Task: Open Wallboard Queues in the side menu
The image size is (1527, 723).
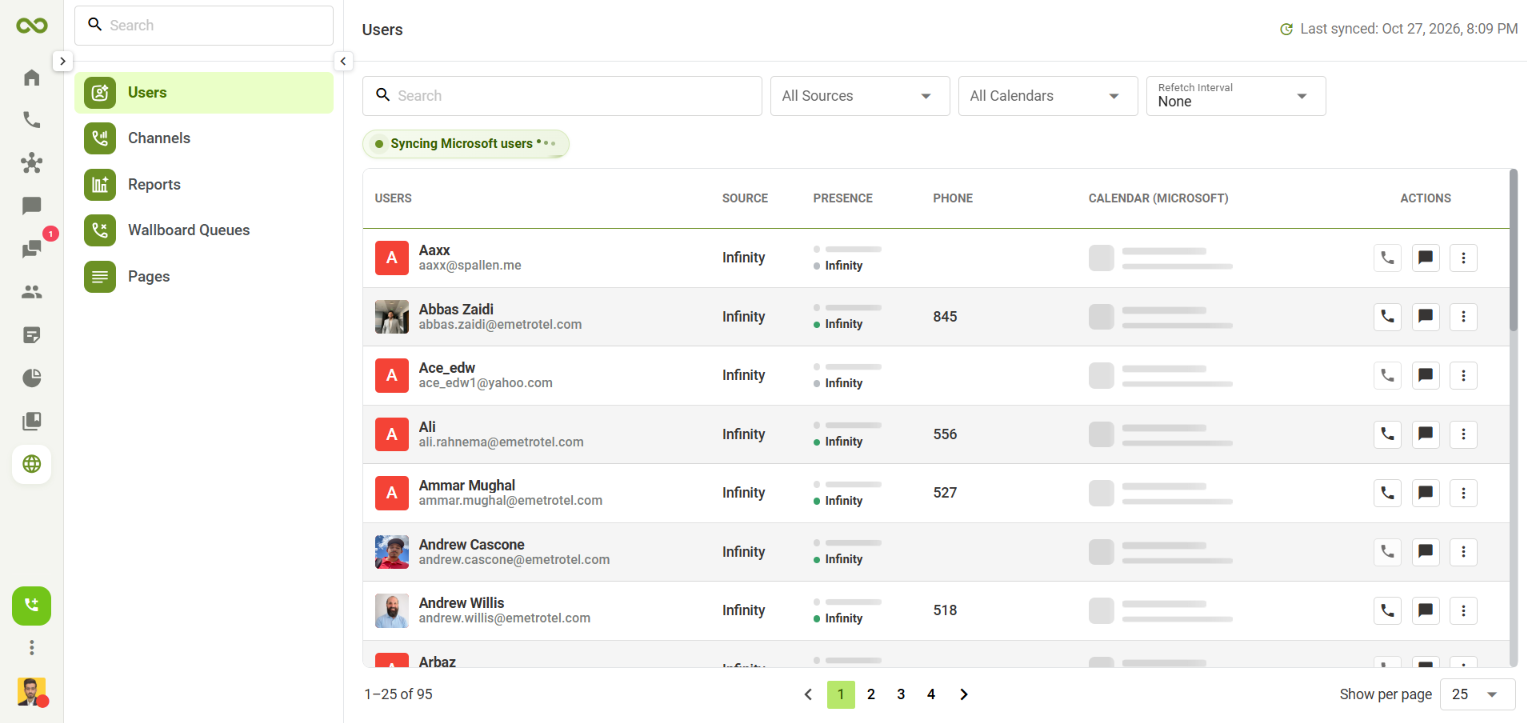Action: (x=204, y=230)
